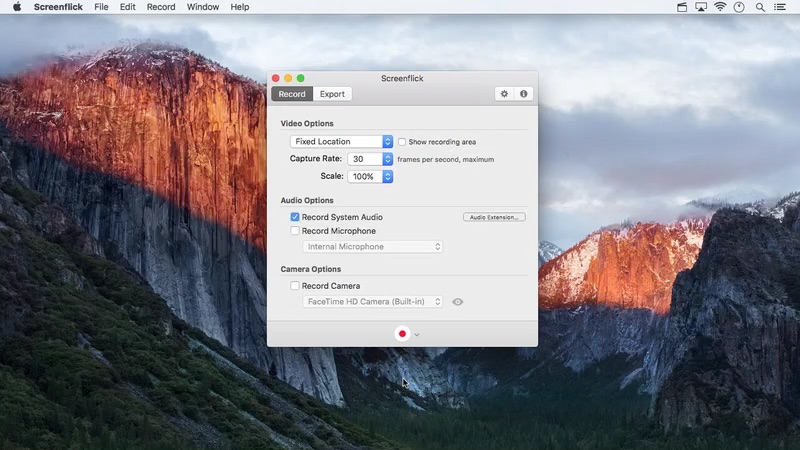Click the Scale 100% value field

pos(365,177)
